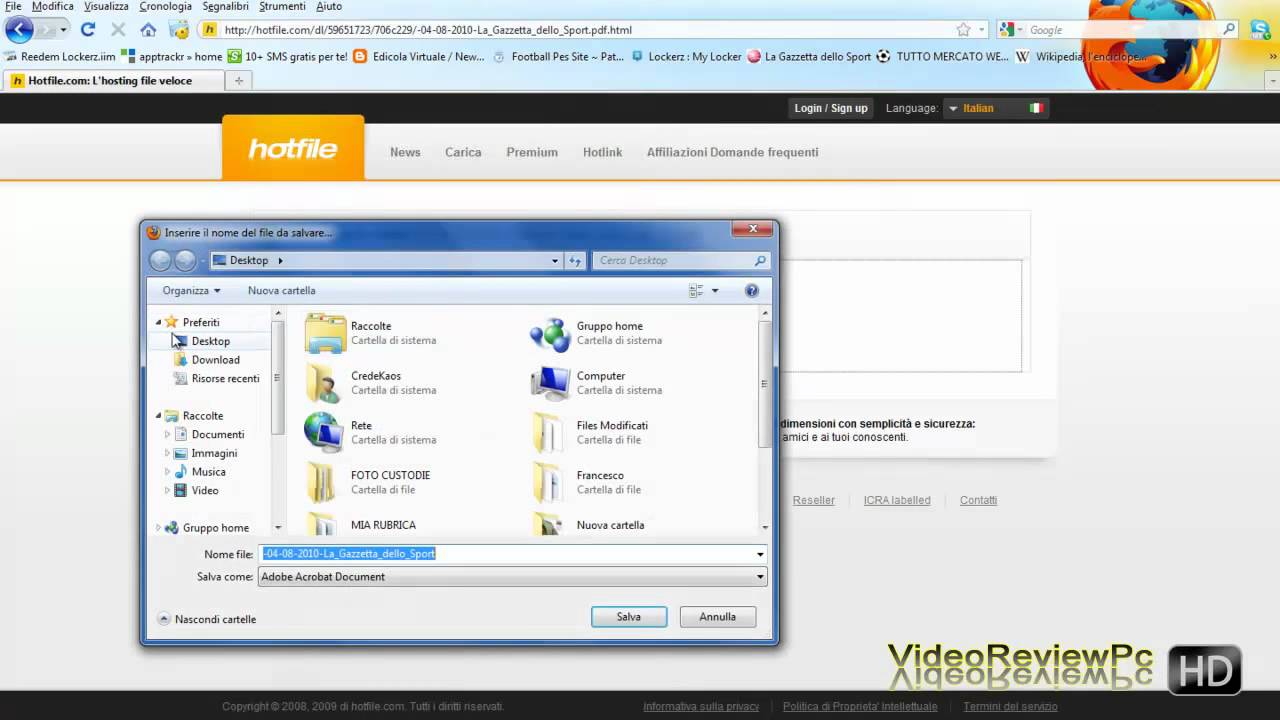
Task: Change view with the view mode icon
Action: (697, 290)
